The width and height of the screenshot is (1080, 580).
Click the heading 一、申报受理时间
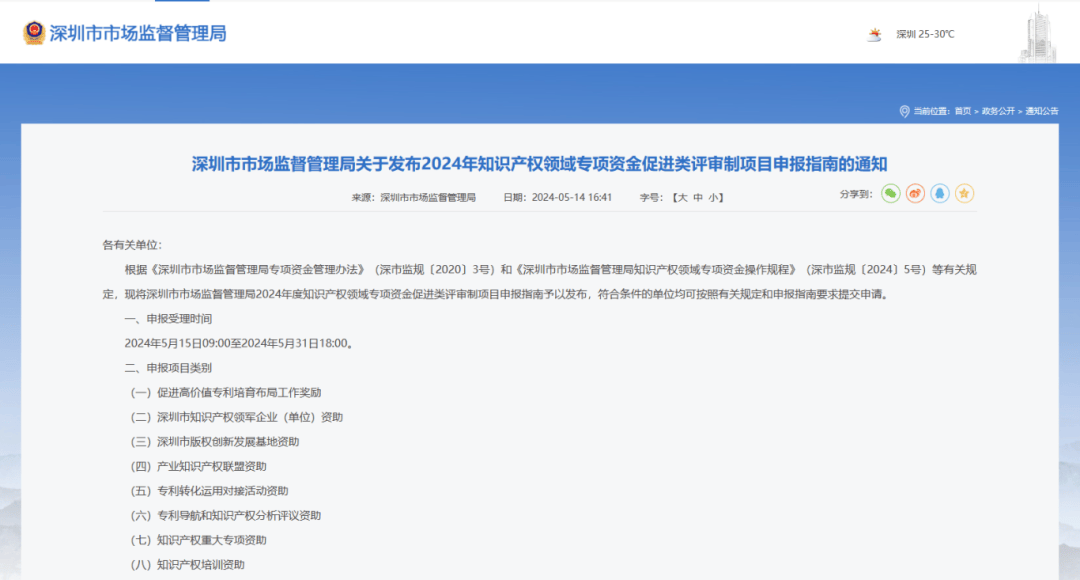(168, 319)
